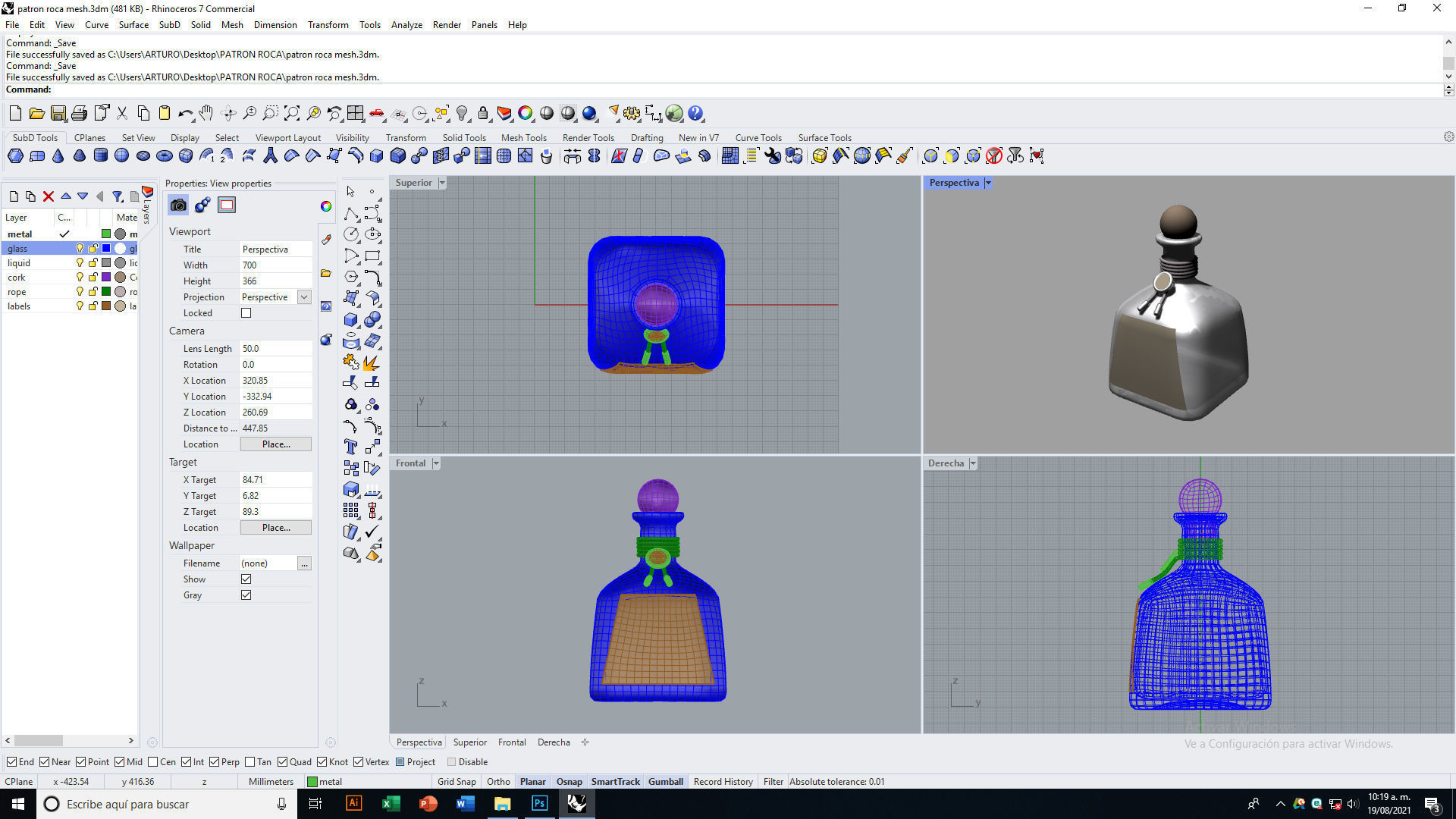
Task: Toggle wallpaper Gray checkbox
Action: tap(246, 595)
